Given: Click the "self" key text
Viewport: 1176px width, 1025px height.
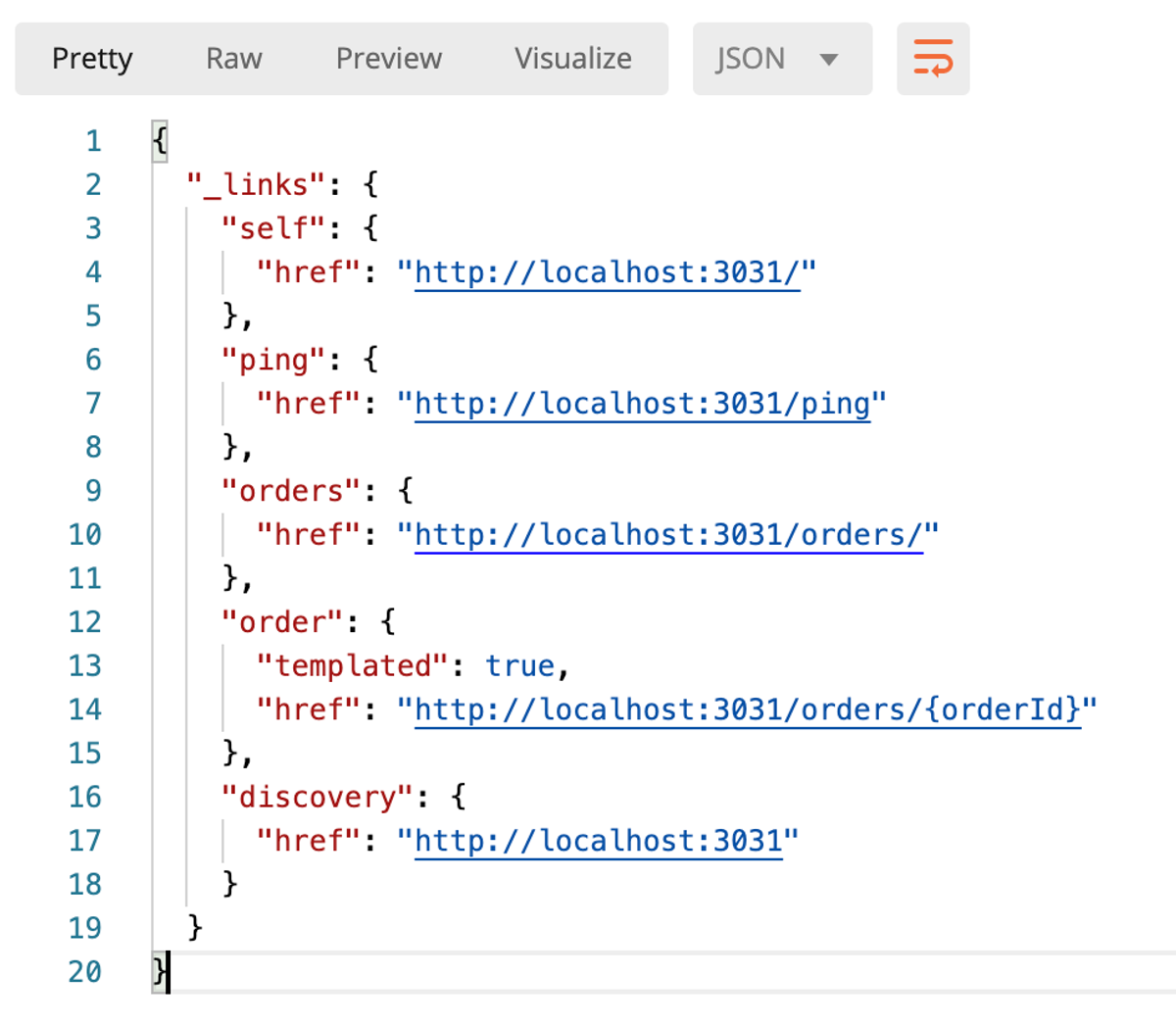Looking at the screenshot, I should tap(273, 228).
